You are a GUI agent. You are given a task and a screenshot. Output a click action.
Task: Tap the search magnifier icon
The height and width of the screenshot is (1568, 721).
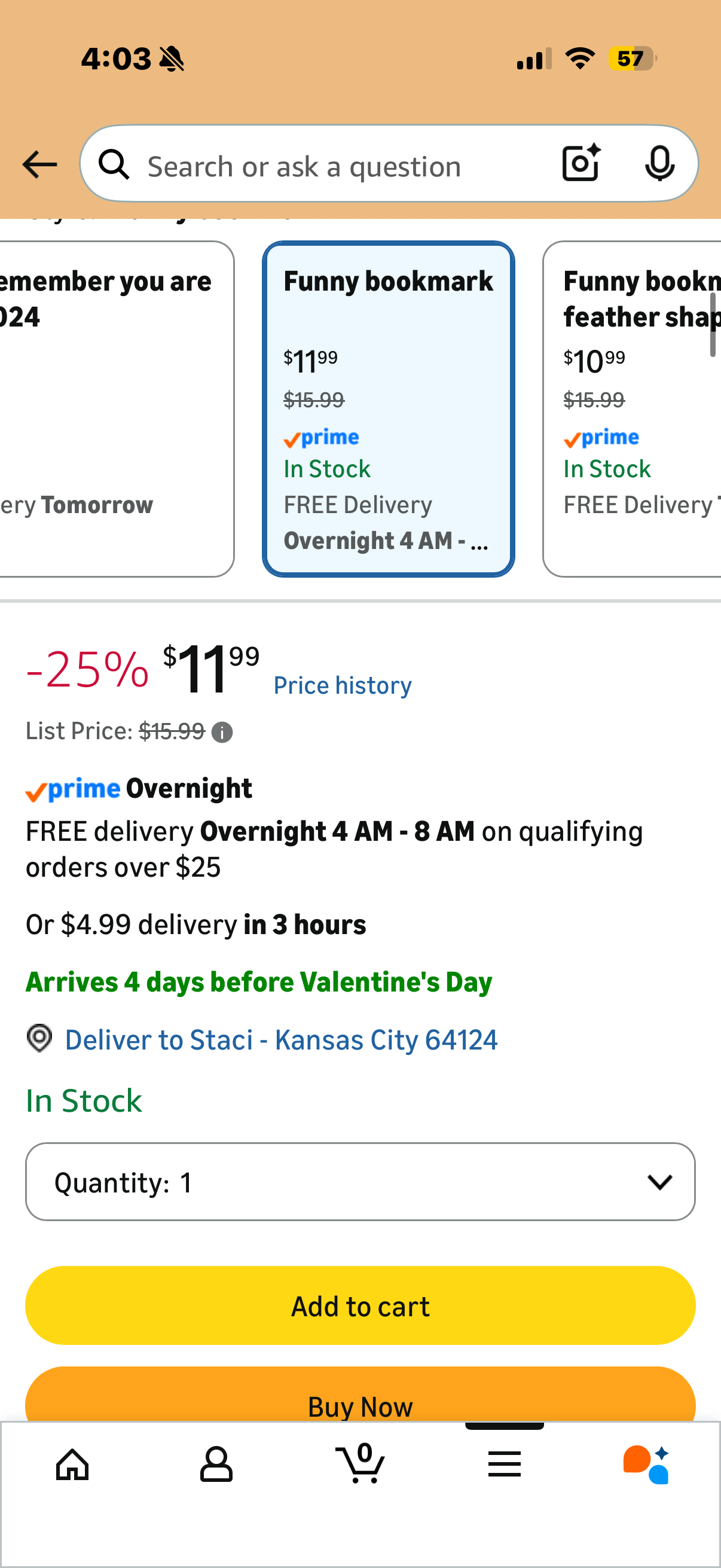[114, 164]
